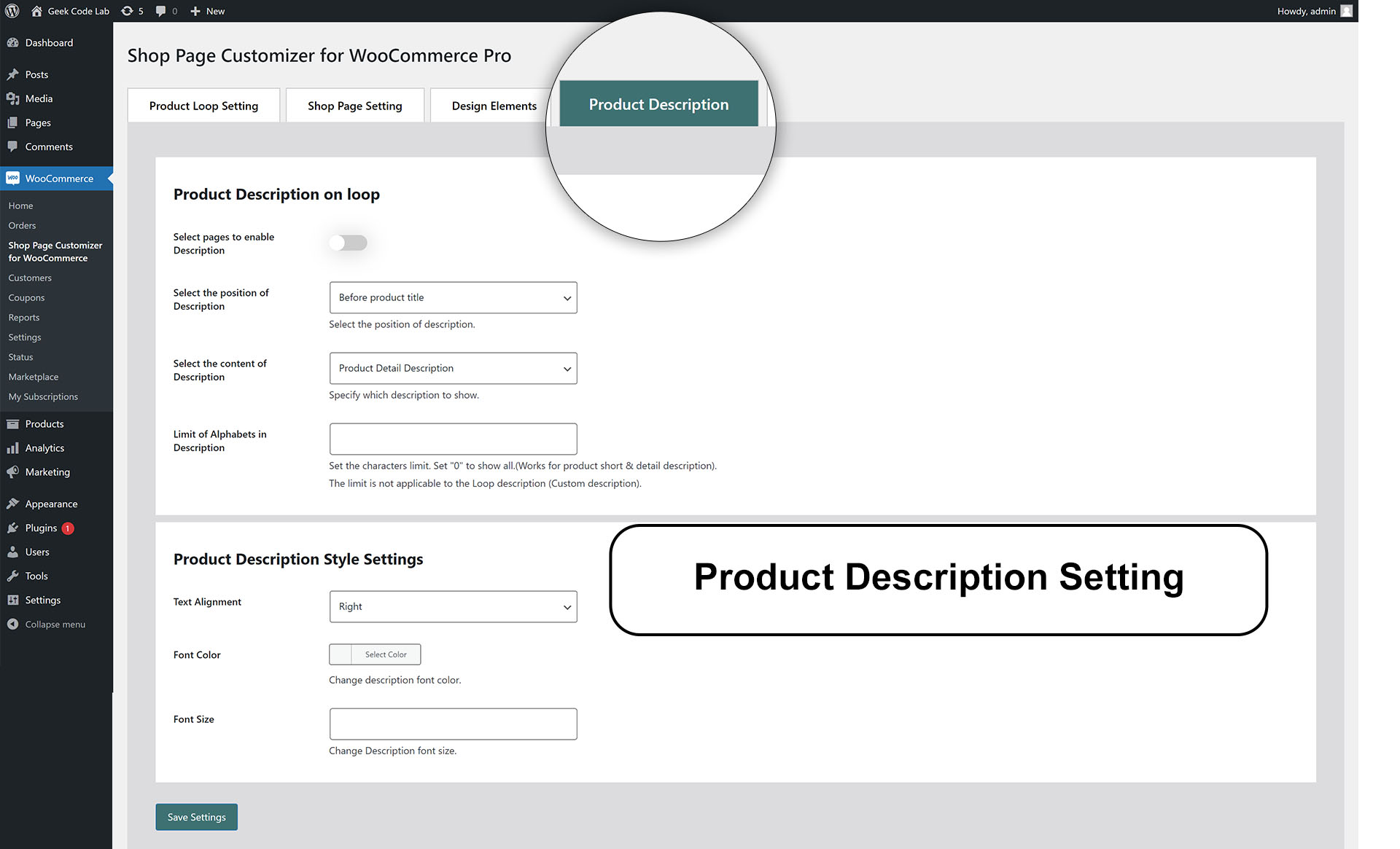The width and height of the screenshot is (1400, 849).
Task: Click the Select Color button
Action: (386, 654)
